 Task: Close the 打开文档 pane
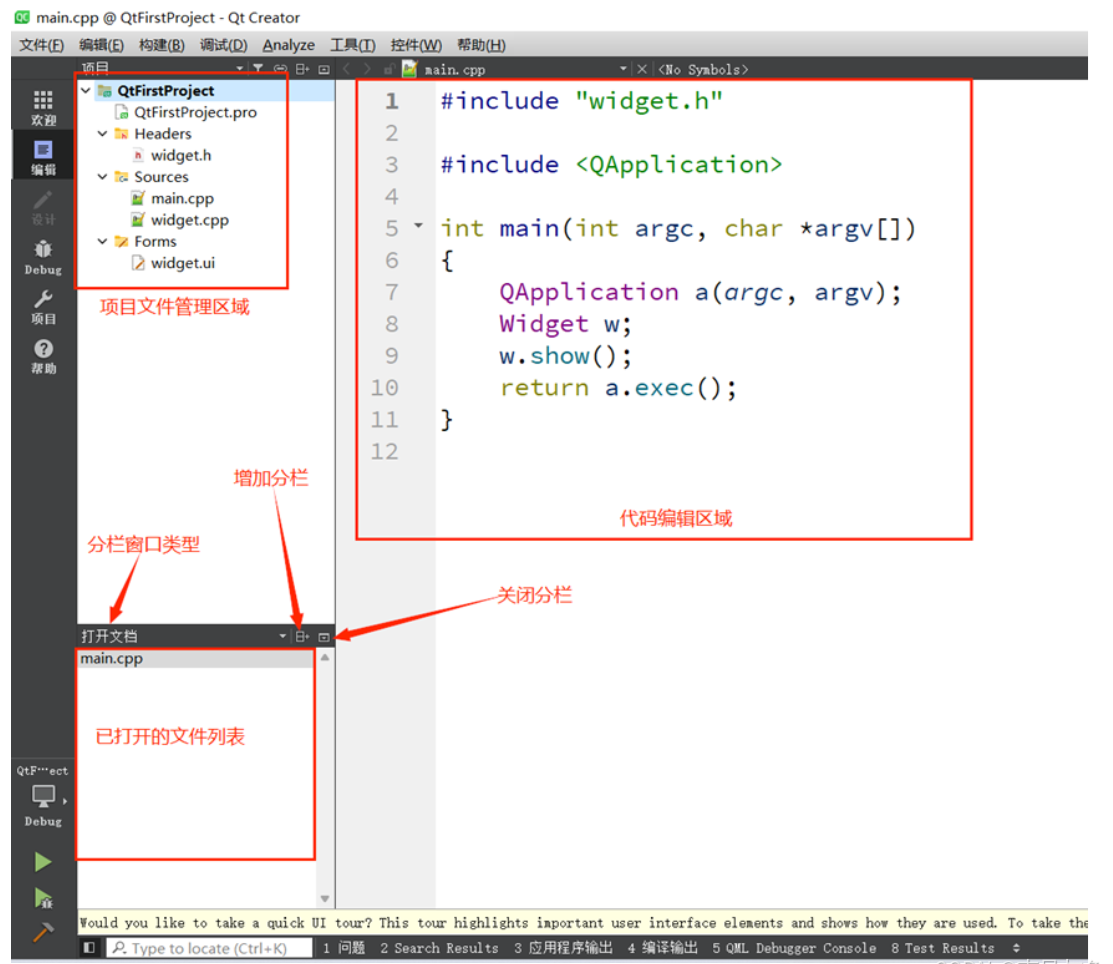(324, 637)
